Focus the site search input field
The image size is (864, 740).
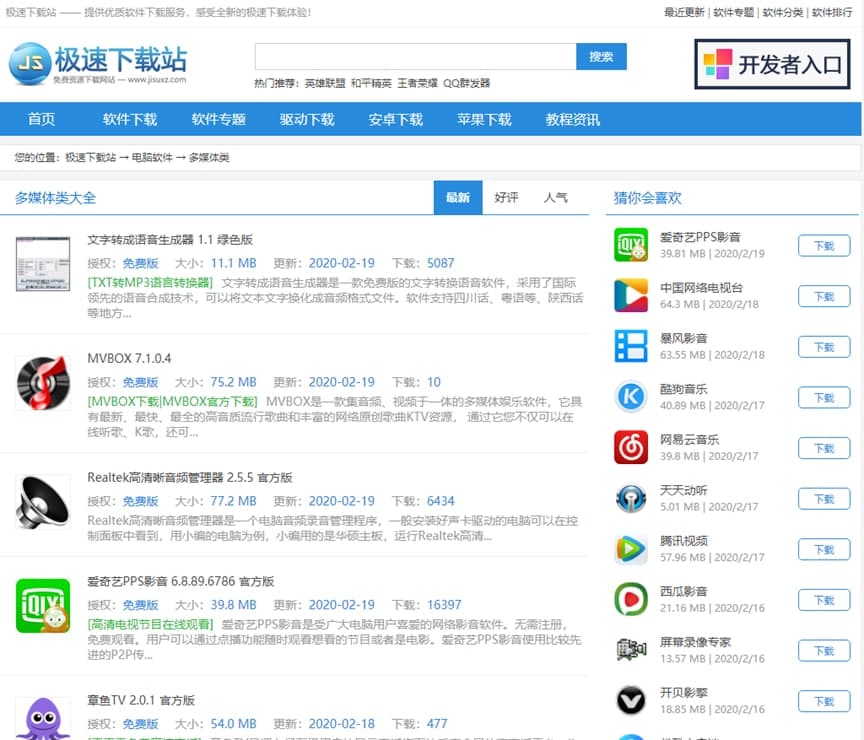[x=415, y=57]
